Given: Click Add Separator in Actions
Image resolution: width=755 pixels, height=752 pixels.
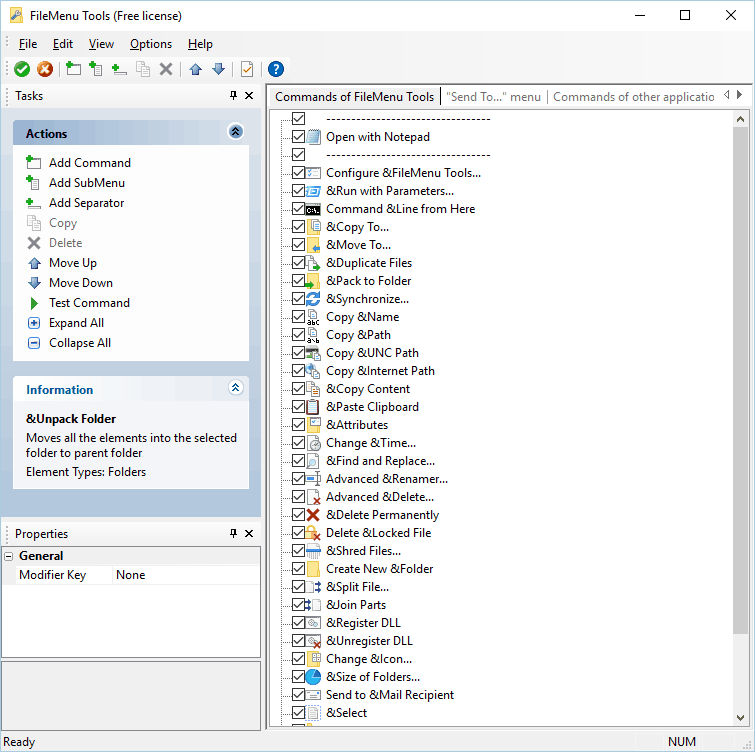Looking at the screenshot, I should (x=86, y=203).
